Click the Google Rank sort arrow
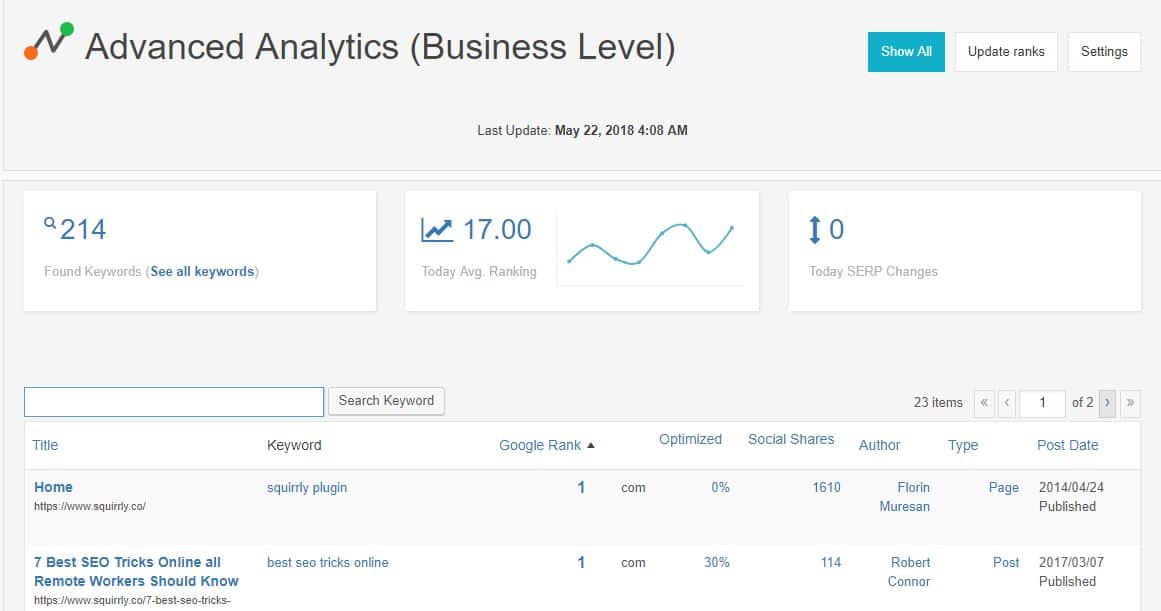 point(591,445)
